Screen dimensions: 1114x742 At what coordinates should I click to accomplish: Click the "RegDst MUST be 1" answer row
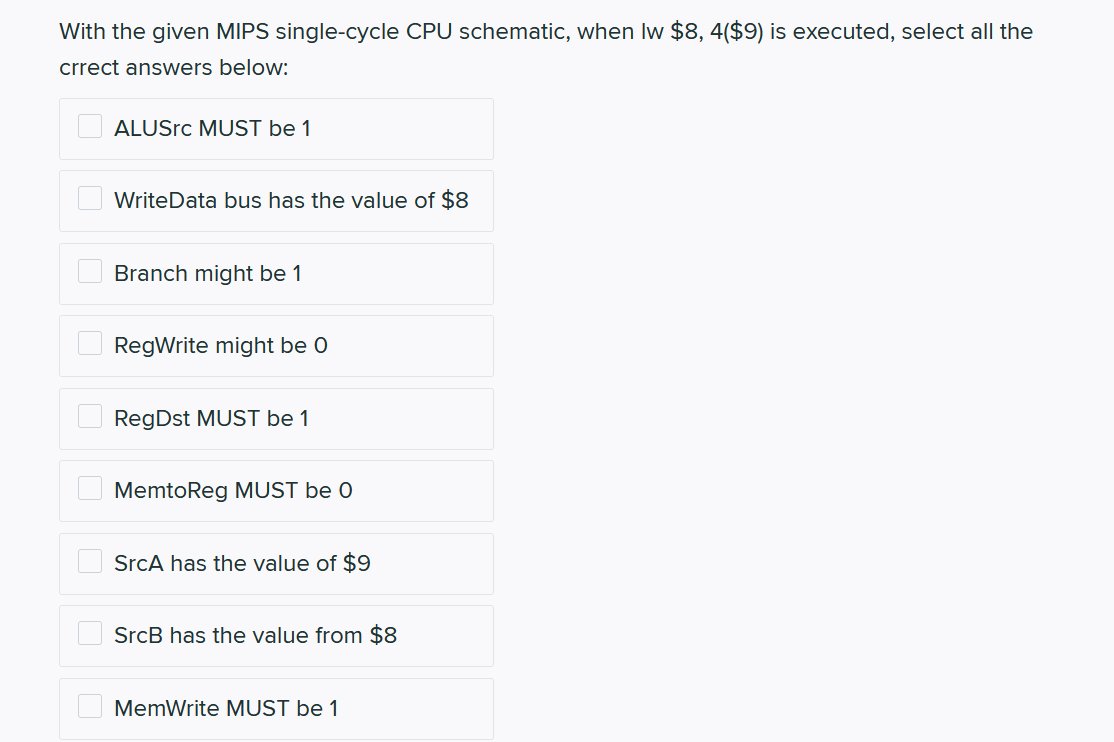click(276, 418)
